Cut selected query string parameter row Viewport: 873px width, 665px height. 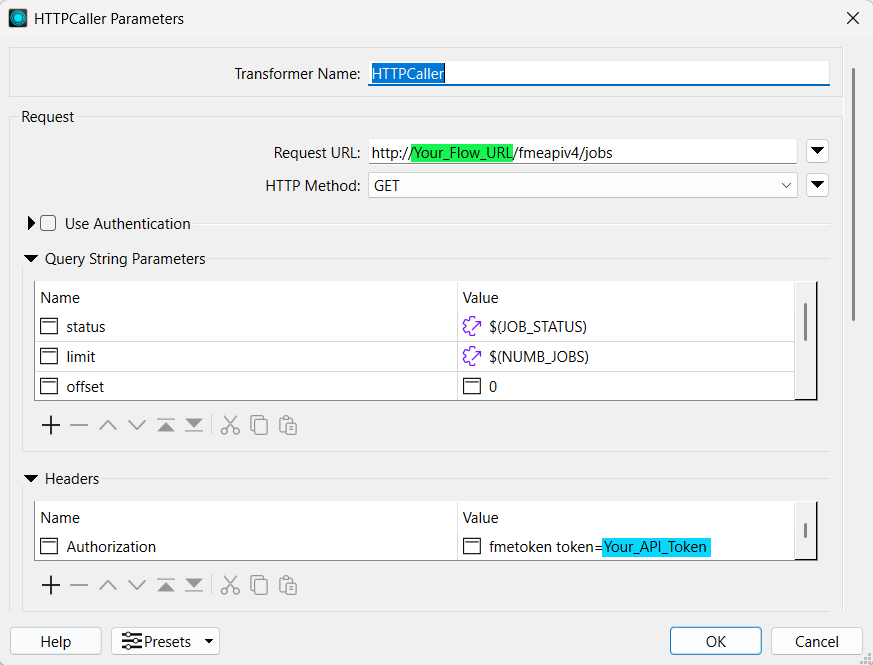230,426
